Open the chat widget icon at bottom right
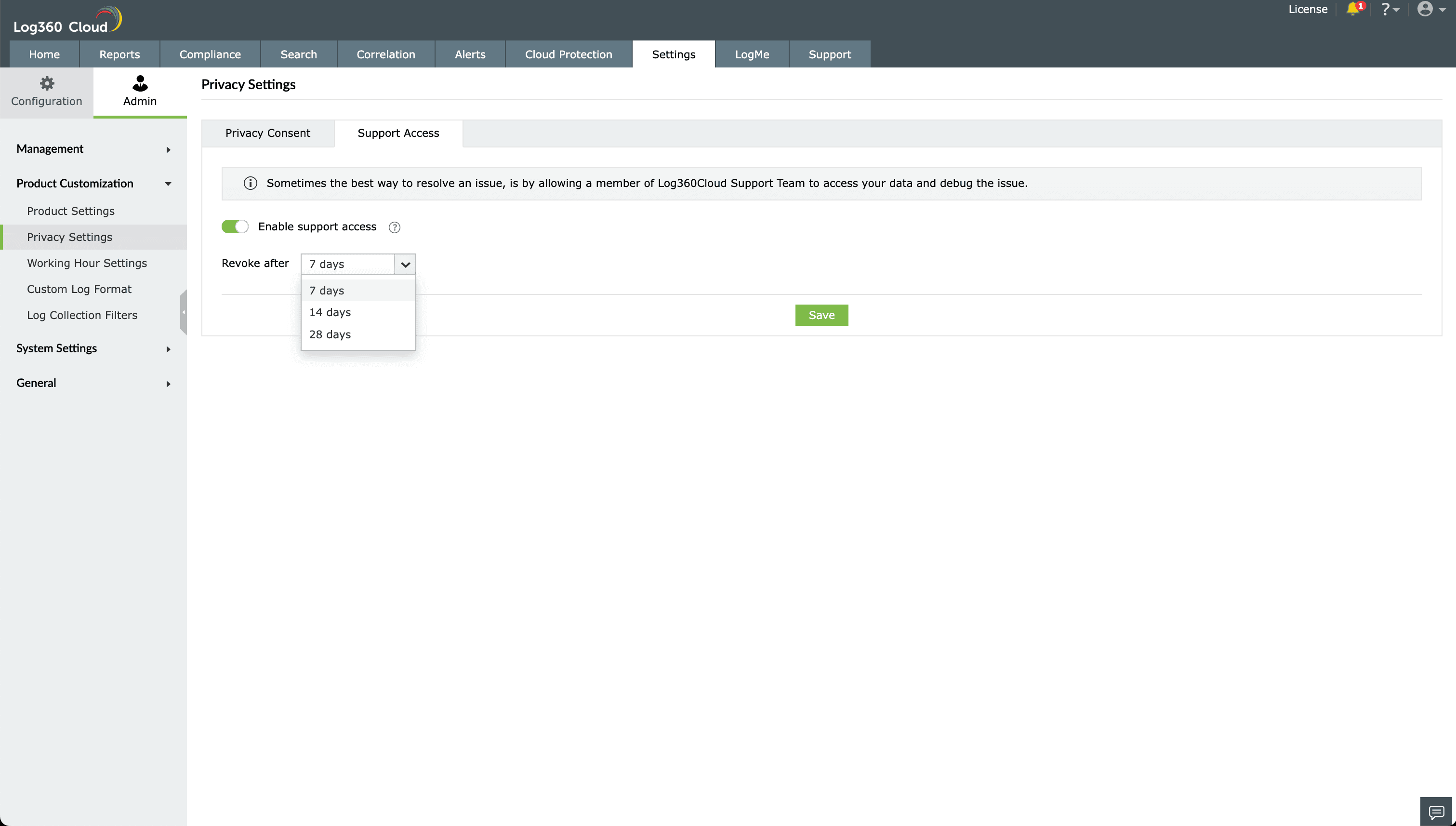1456x826 pixels. [x=1436, y=812]
